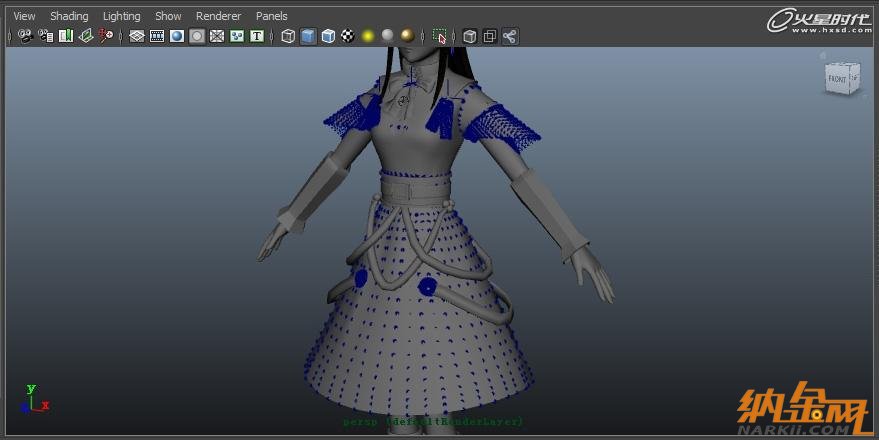Switch to Wireframe cube display
Screen dimensions: 879x440
(288, 36)
